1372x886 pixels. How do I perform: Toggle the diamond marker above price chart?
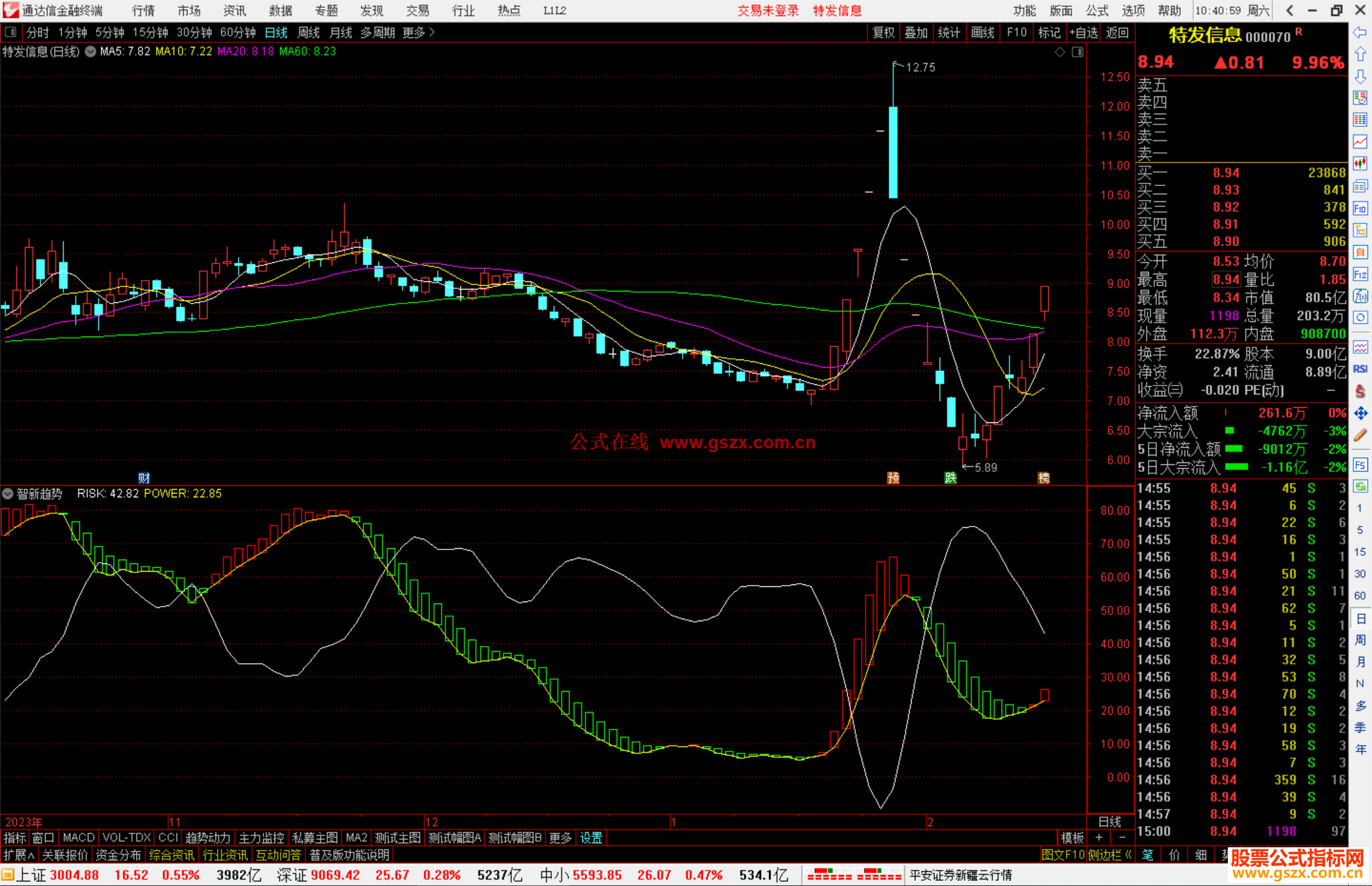(1059, 52)
